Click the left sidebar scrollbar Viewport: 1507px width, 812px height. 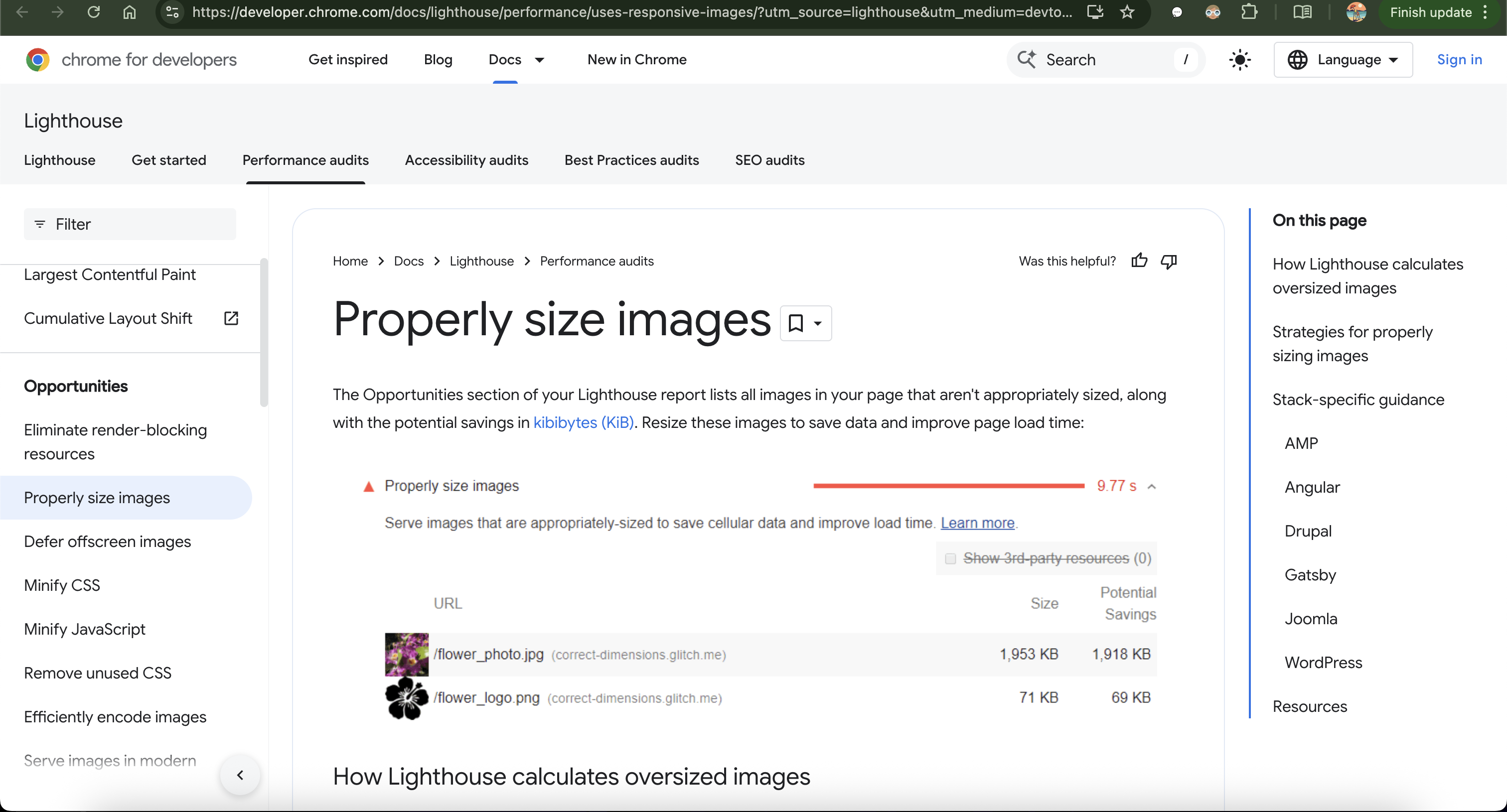pos(264,333)
